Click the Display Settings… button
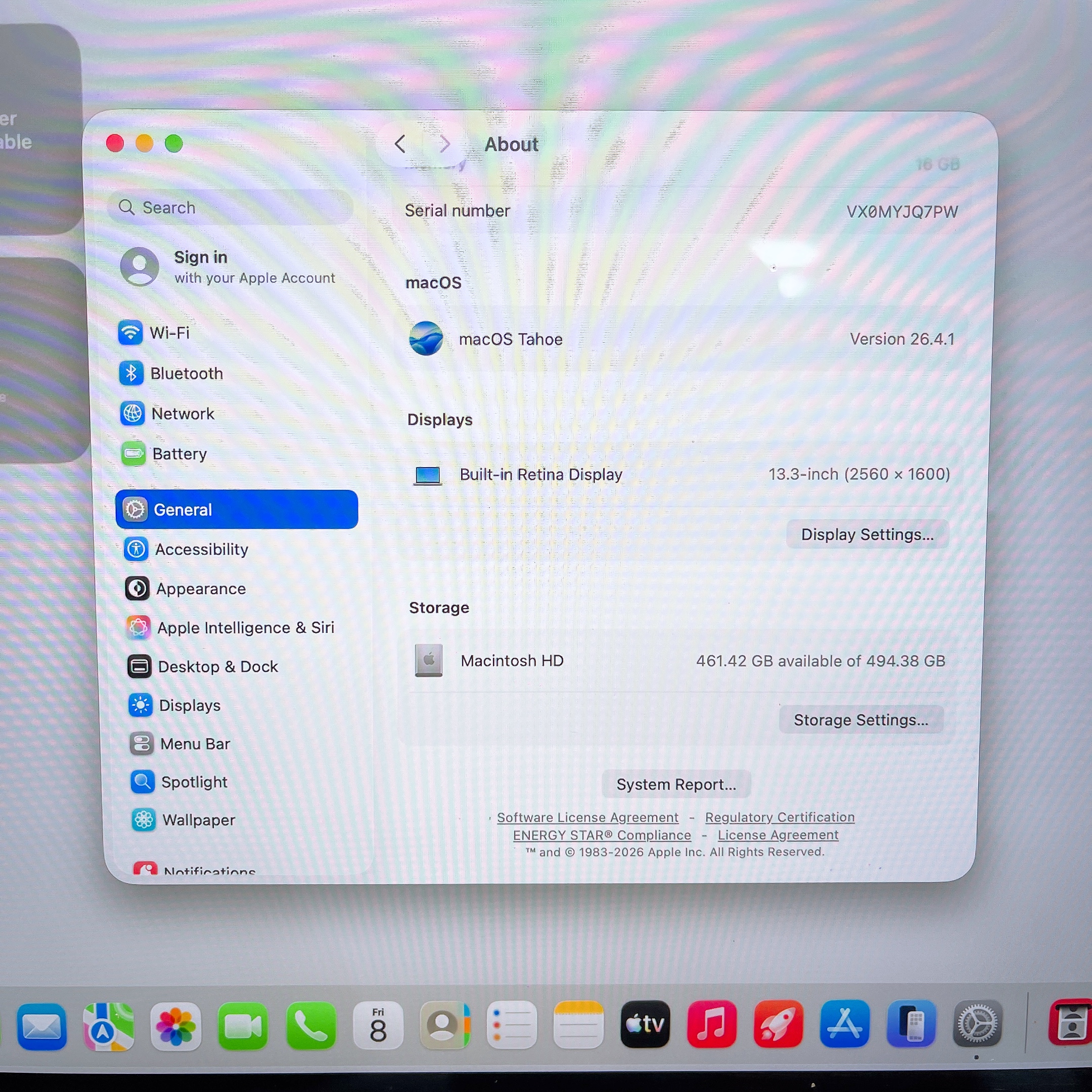Viewport: 1092px width, 1092px height. click(x=867, y=534)
